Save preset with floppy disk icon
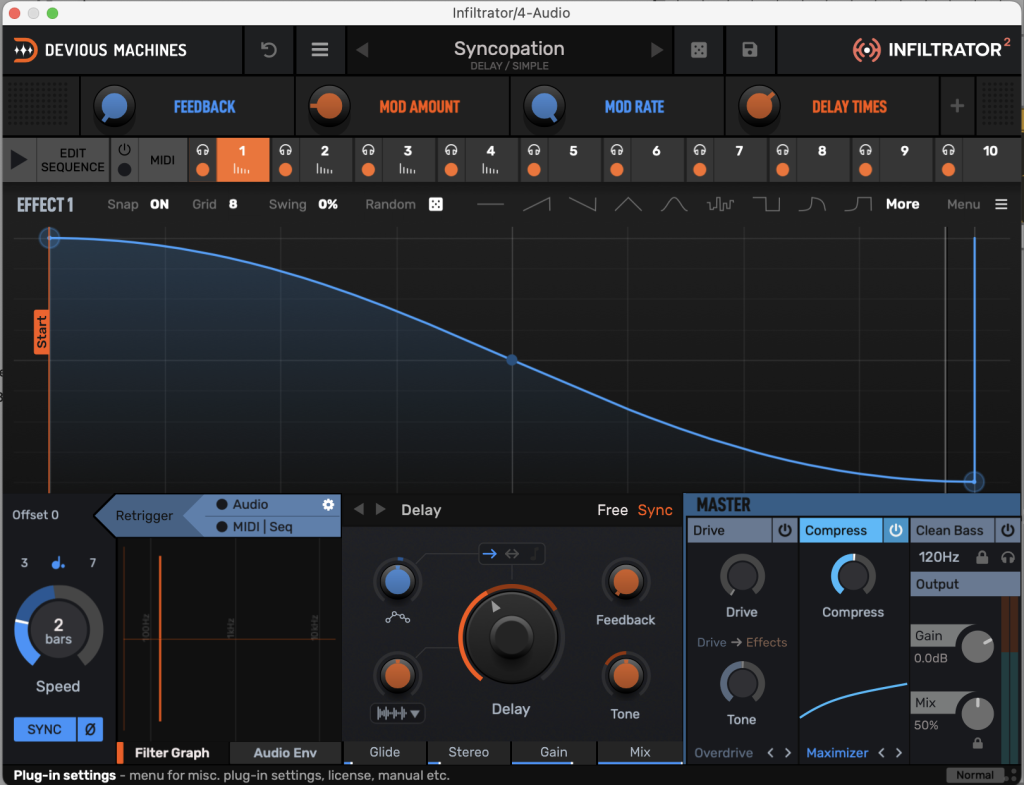 tap(750, 50)
